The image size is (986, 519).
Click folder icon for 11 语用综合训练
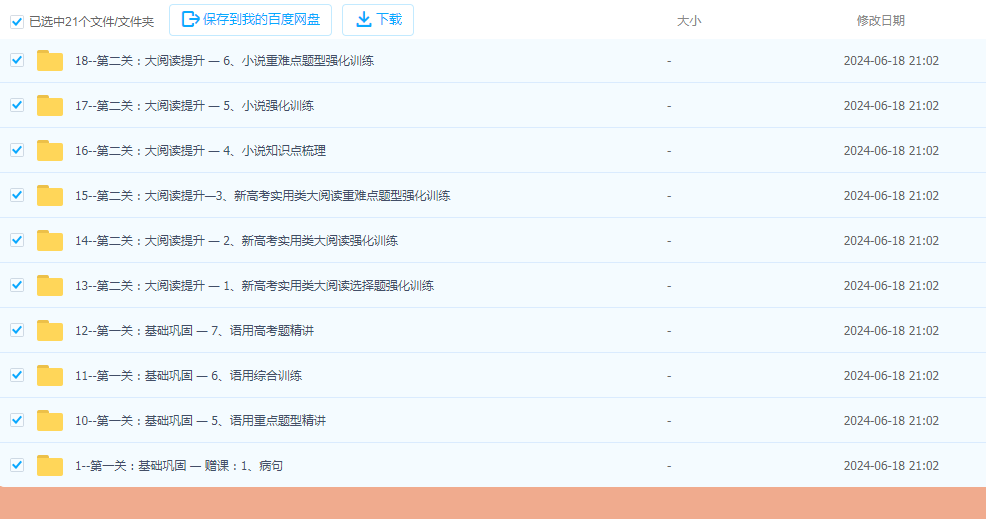pos(50,376)
